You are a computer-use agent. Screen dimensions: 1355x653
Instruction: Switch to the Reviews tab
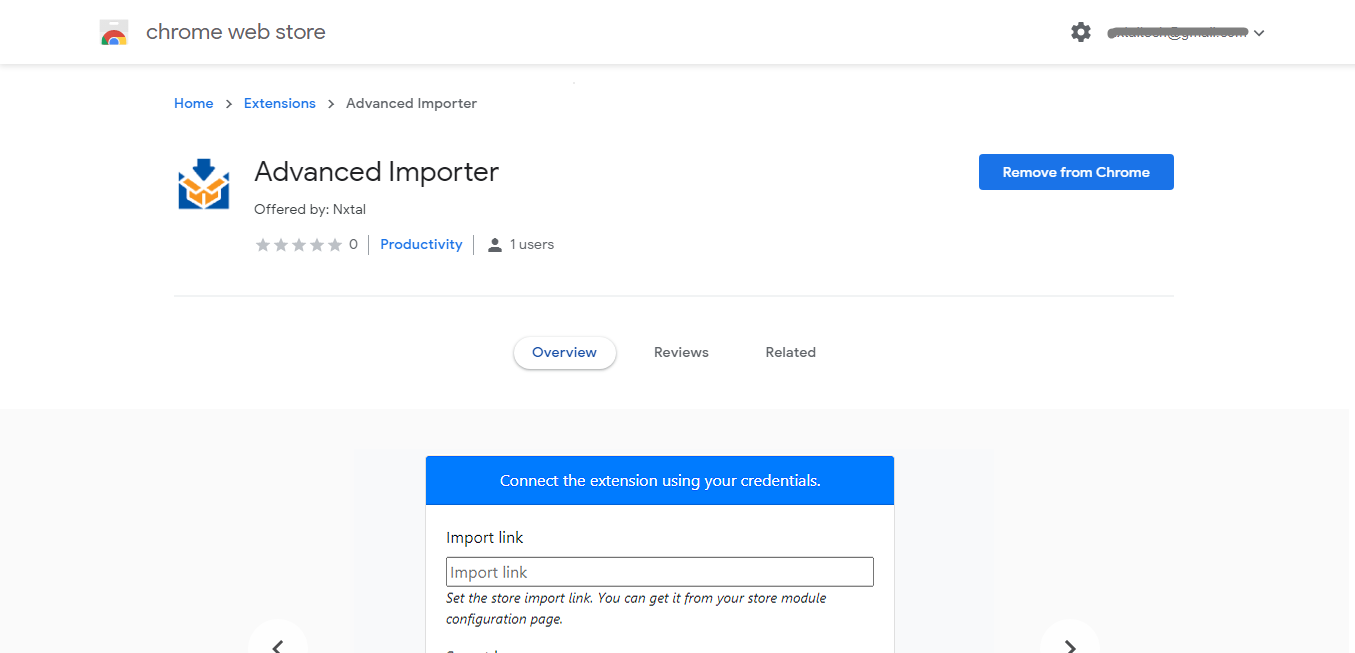(x=681, y=352)
